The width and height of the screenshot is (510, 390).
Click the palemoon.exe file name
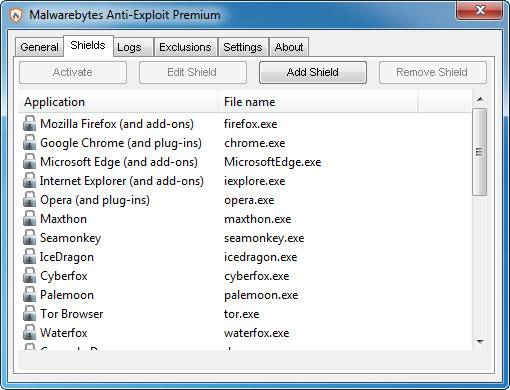pos(261,295)
